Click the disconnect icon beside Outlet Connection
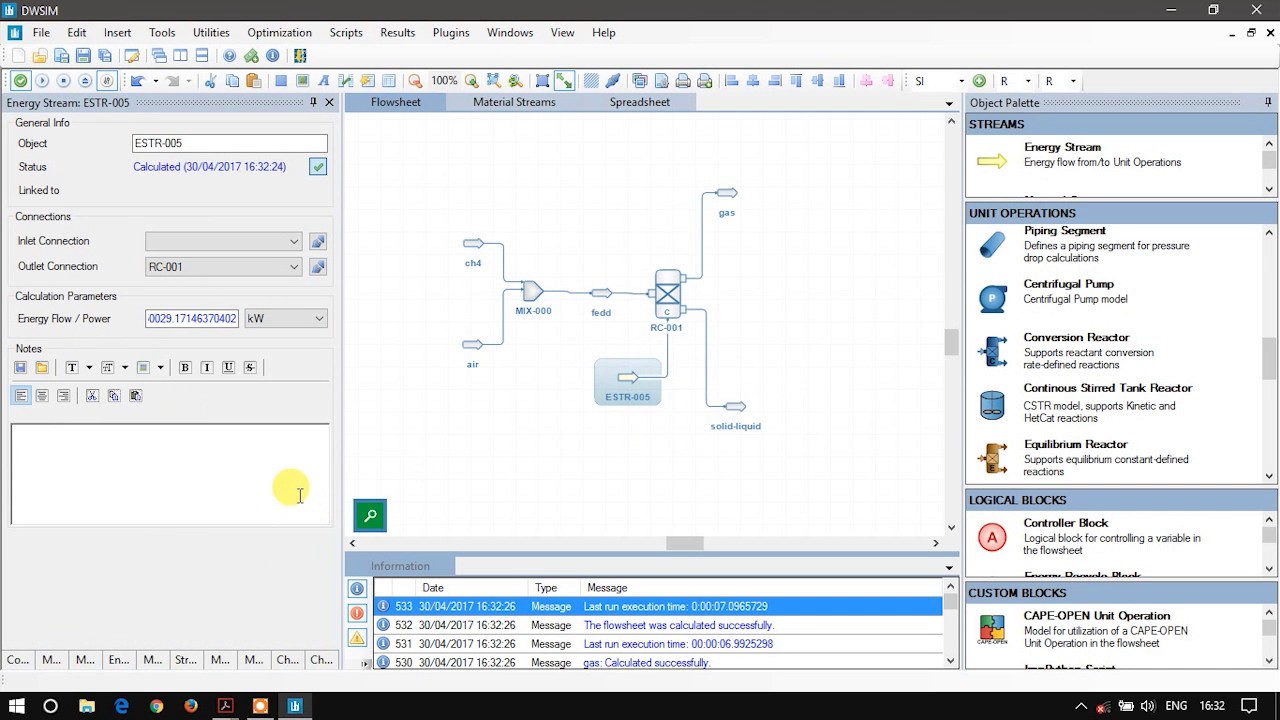The height and width of the screenshot is (720, 1280). coord(318,267)
